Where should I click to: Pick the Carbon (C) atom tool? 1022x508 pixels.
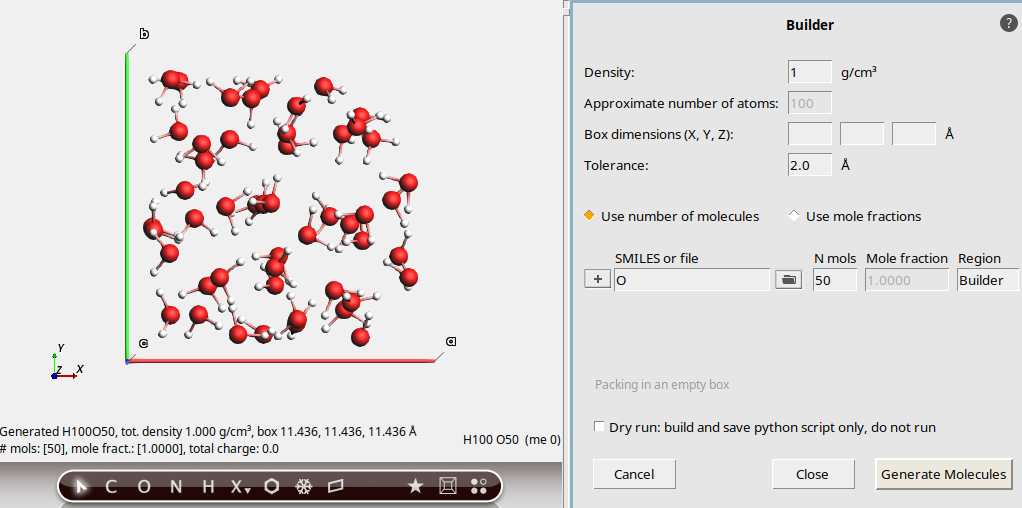point(112,487)
